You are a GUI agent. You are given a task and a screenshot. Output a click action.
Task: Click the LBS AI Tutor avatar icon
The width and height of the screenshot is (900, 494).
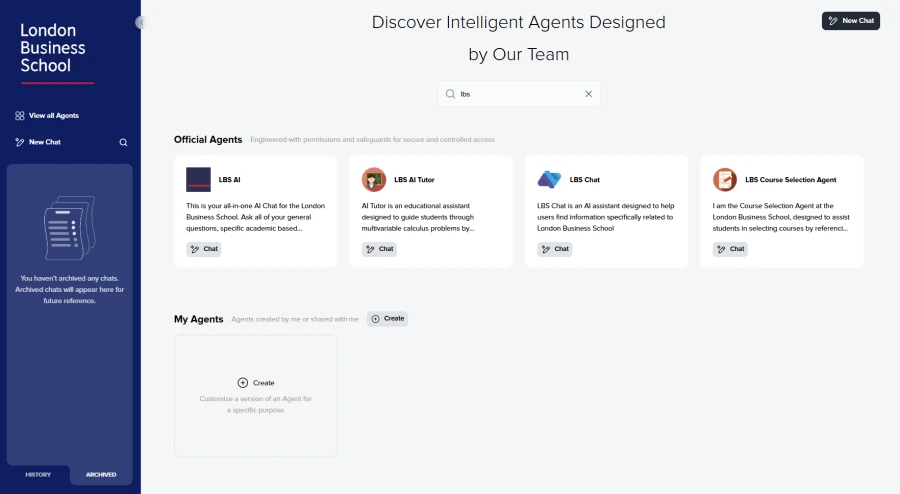pyautogui.click(x=374, y=180)
